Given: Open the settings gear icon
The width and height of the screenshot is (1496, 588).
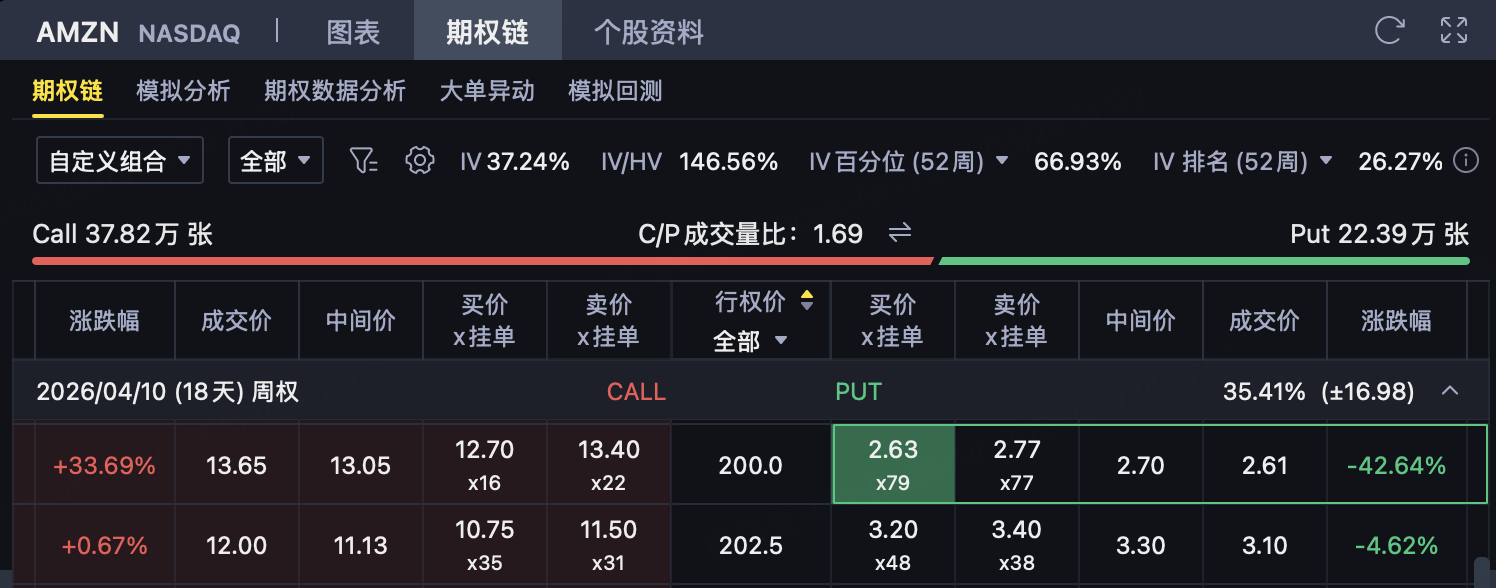Looking at the screenshot, I should (420, 160).
